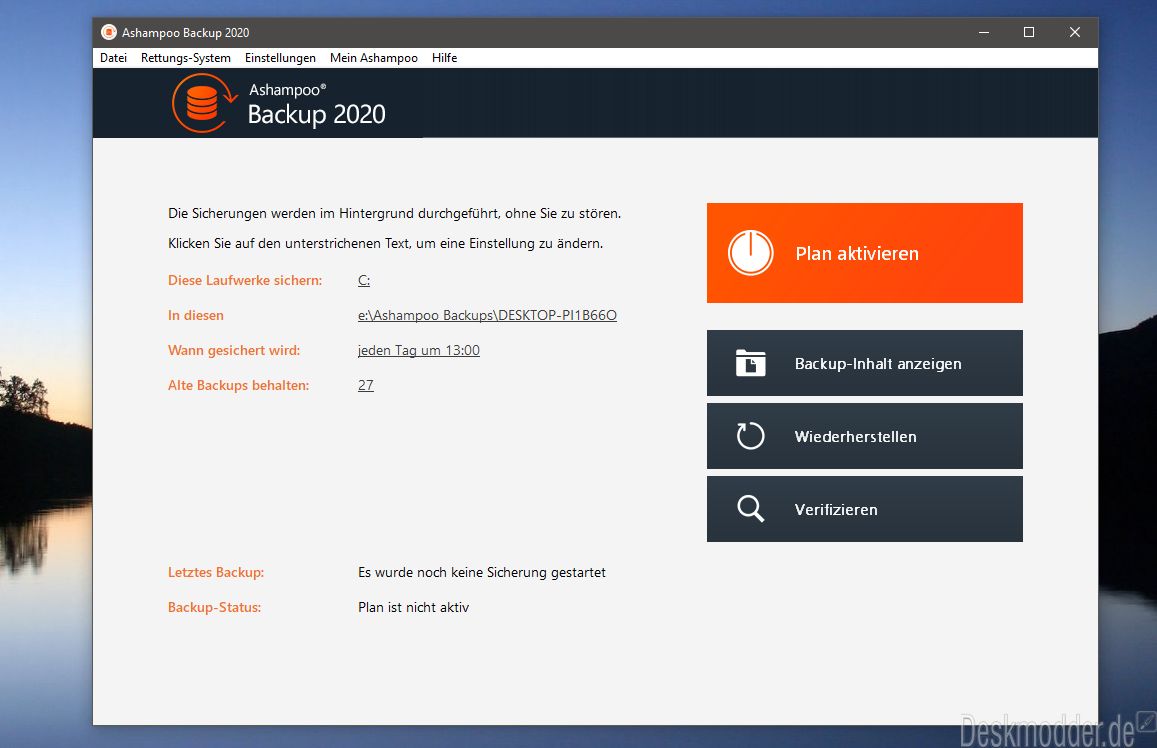Maximize the Ashampoo Backup 2020 window
1157x748 pixels.
(x=1029, y=32)
